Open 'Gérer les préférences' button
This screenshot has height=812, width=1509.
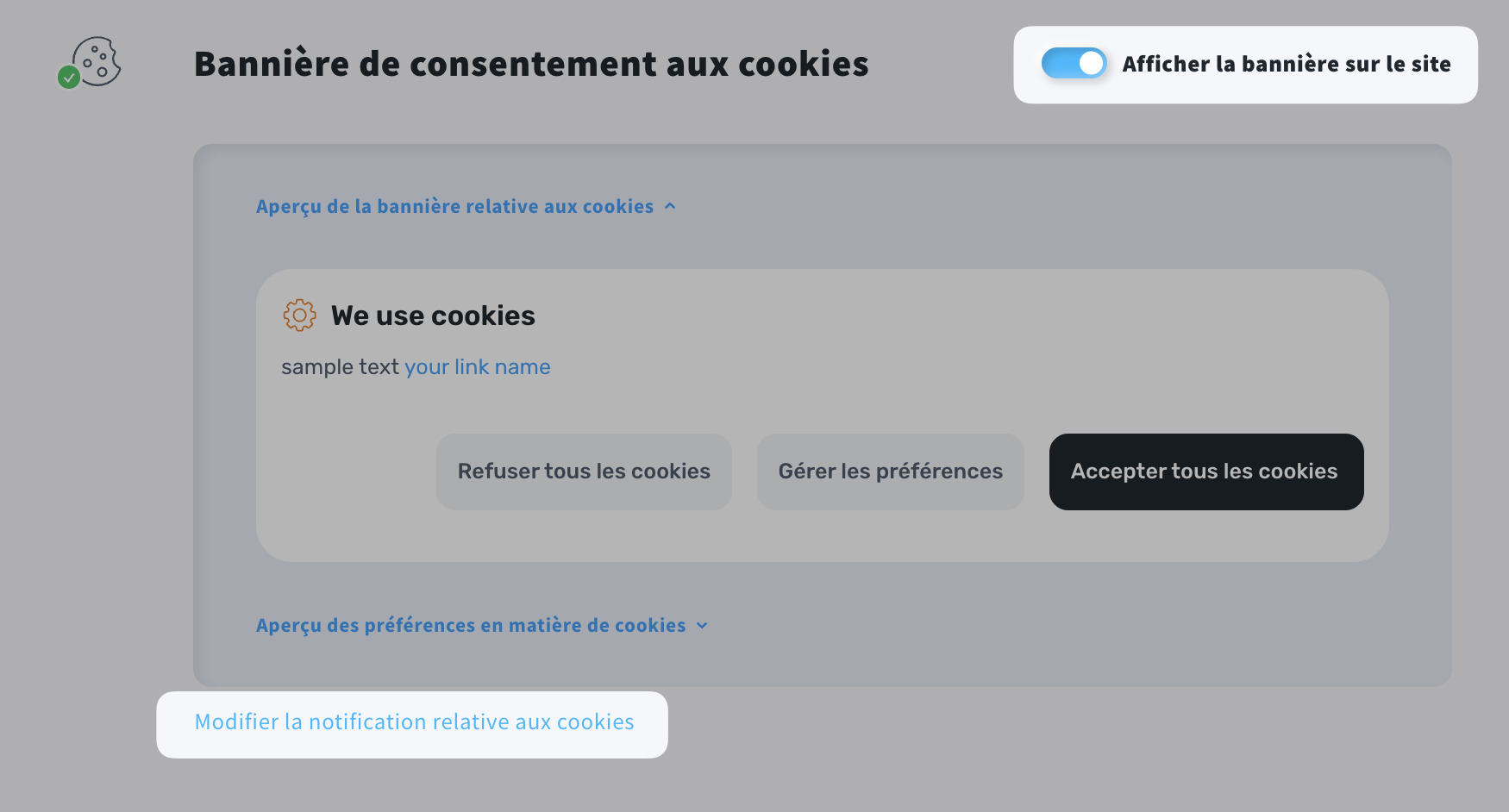890,472
